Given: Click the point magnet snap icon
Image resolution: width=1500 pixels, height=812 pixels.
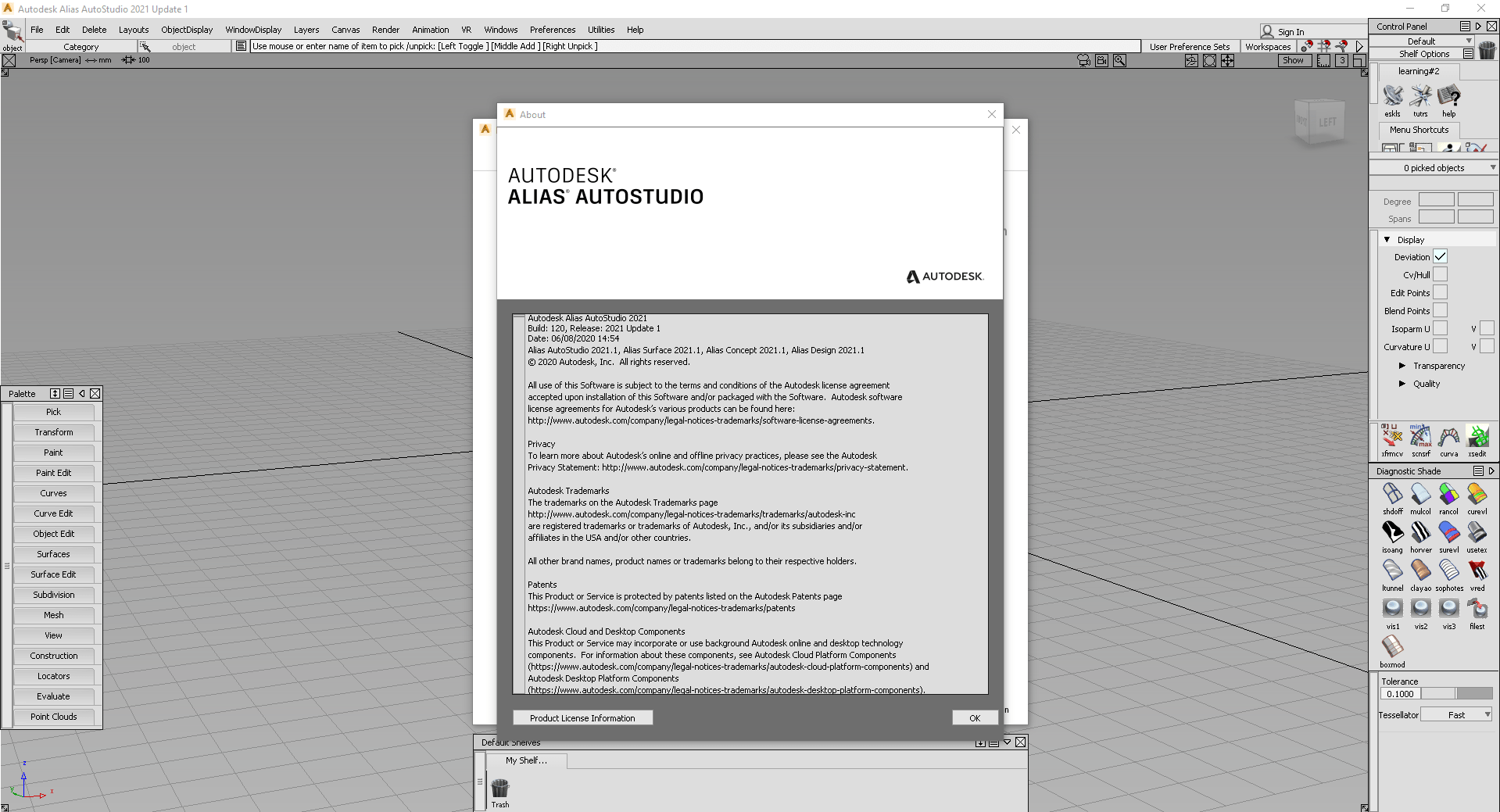Looking at the screenshot, I should 1306,46.
